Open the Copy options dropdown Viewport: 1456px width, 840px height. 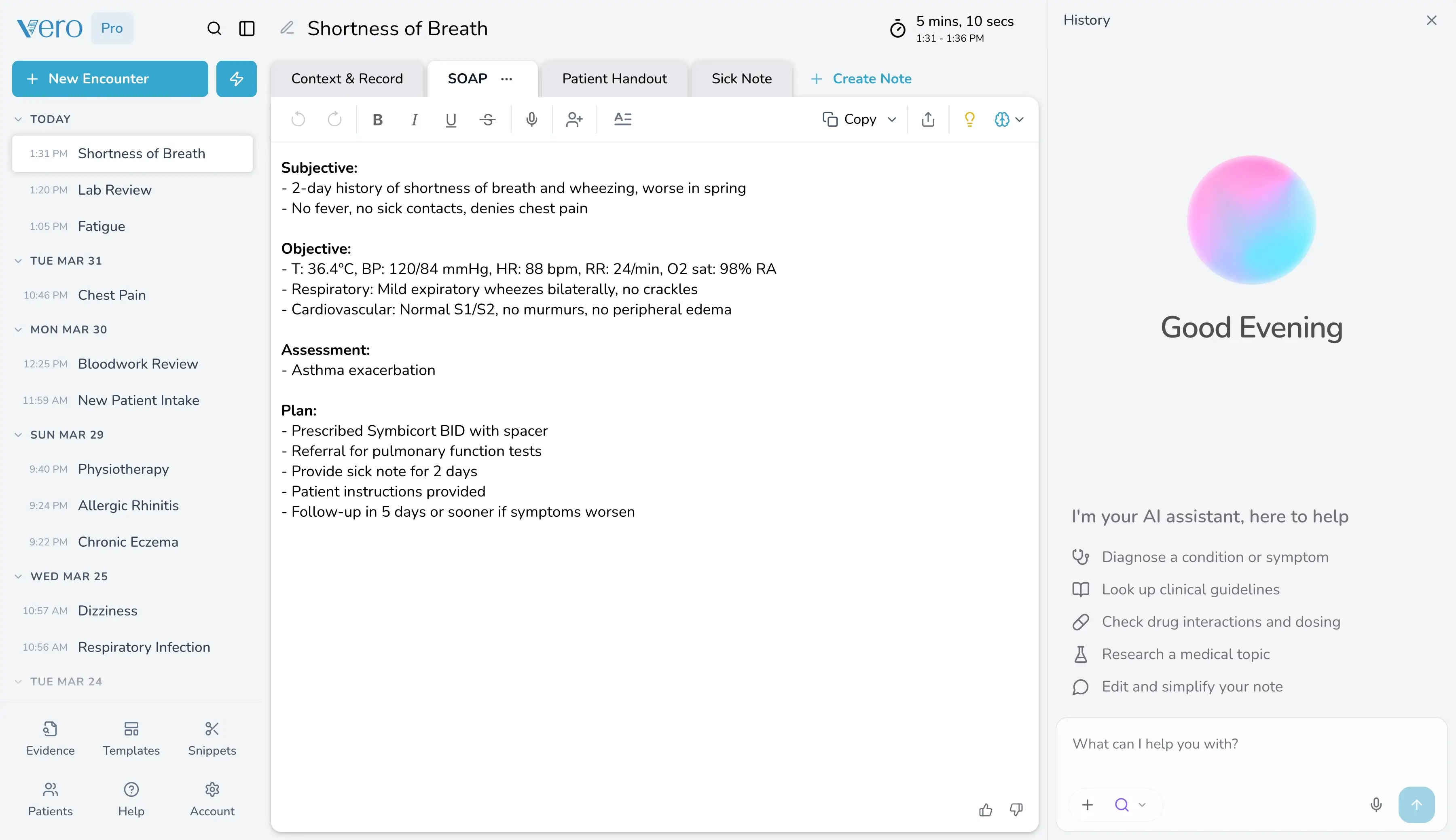tap(893, 119)
